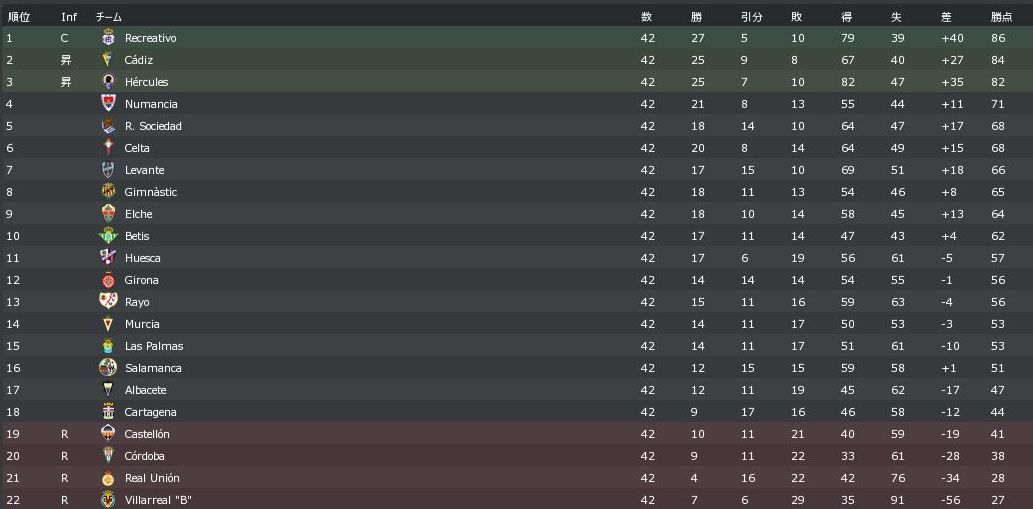Click the Recreativo club crest icon
This screenshot has height=509, width=1033.
click(x=109, y=38)
